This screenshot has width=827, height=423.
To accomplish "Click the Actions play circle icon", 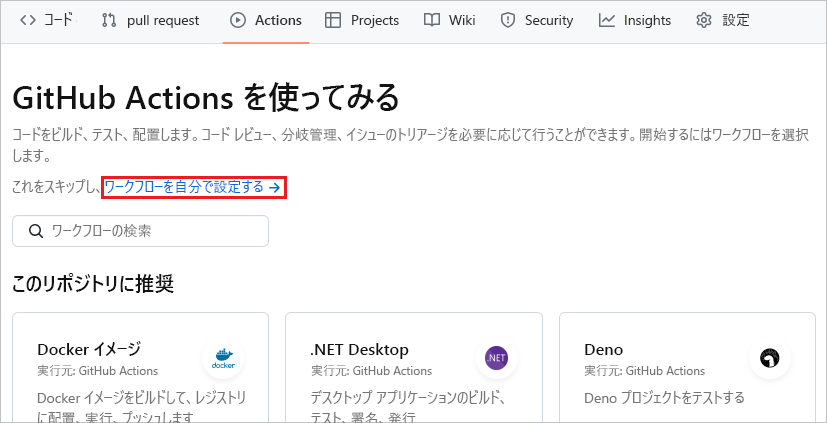I will click(x=238, y=20).
